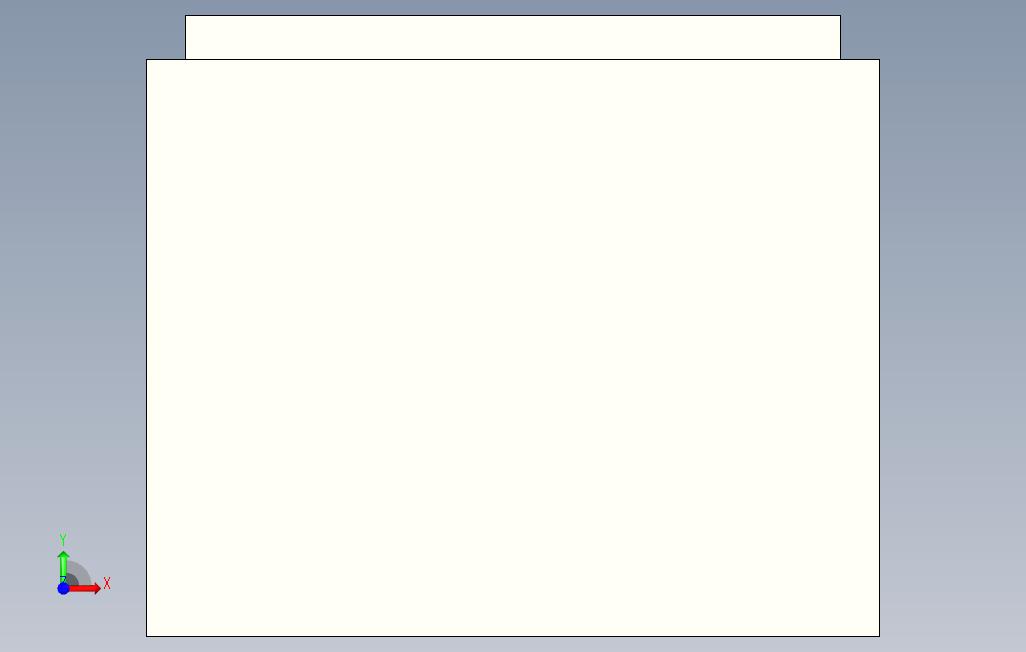The width and height of the screenshot is (1026, 652).
Task: Click the green Y axis label
Action: click(x=63, y=539)
